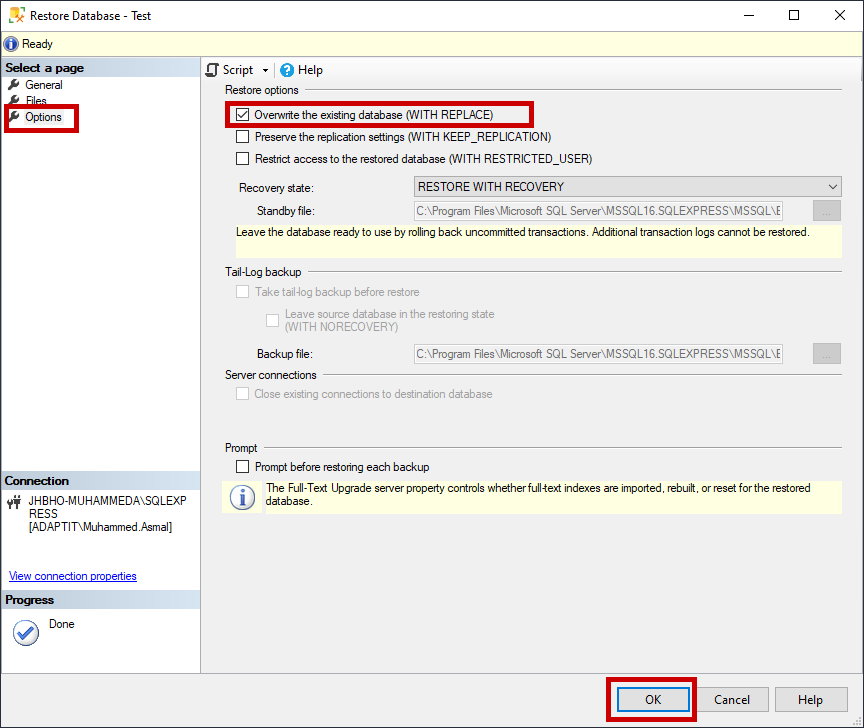864x728 pixels.
Task: Enable Preserve the replication settings checkbox
Action: [242, 136]
